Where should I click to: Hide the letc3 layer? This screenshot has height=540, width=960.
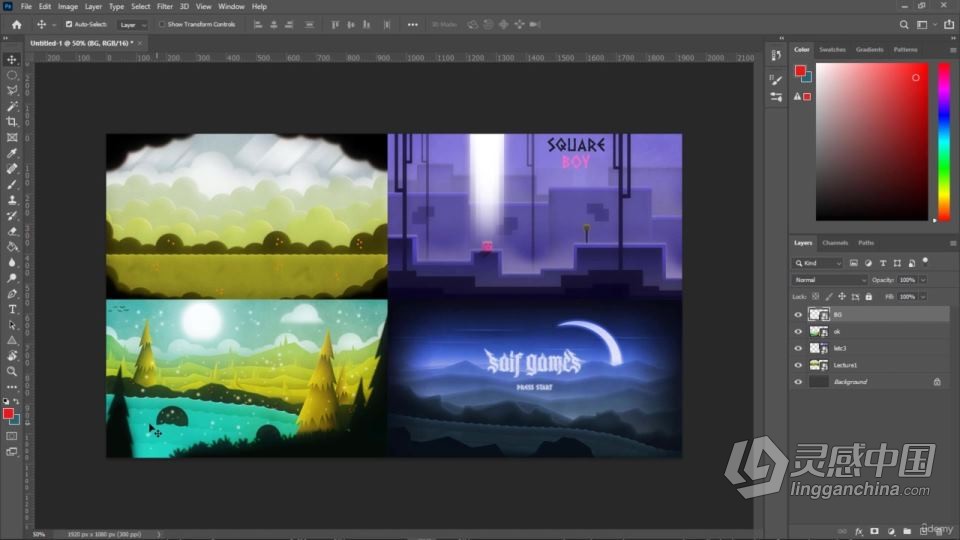[x=798, y=348]
